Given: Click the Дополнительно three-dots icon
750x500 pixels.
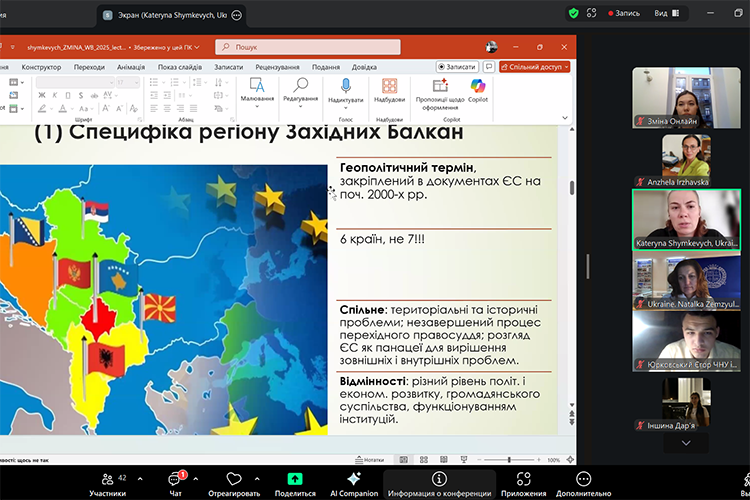Looking at the screenshot, I should click(584, 479).
